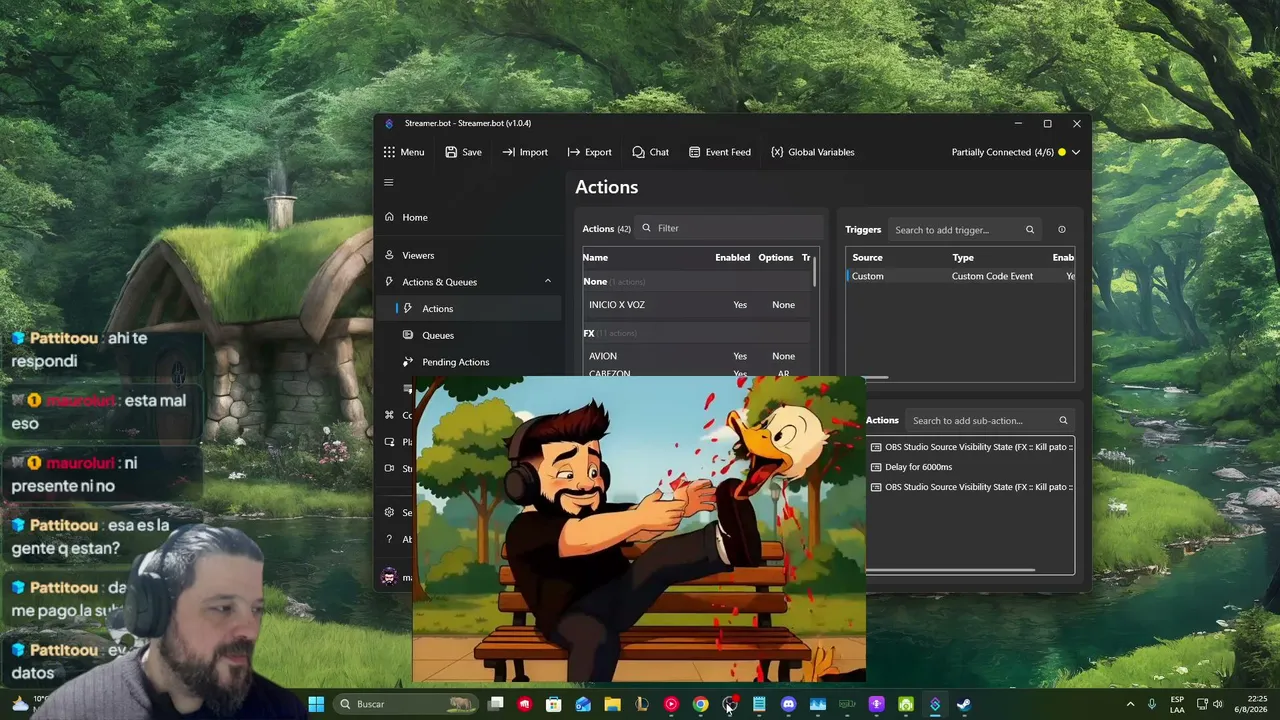The width and height of the screenshot is (1280, 720).
Task: Open the Chat window
Action: 650,152
